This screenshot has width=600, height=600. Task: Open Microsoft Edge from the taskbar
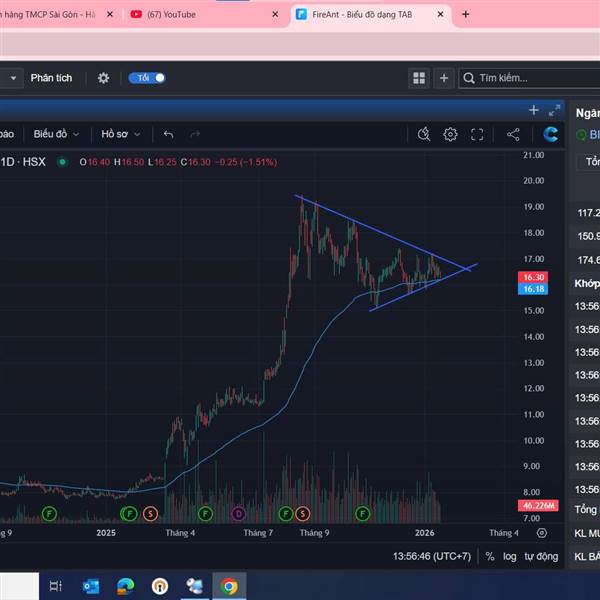pyautogui.click(x=126, y=586)
